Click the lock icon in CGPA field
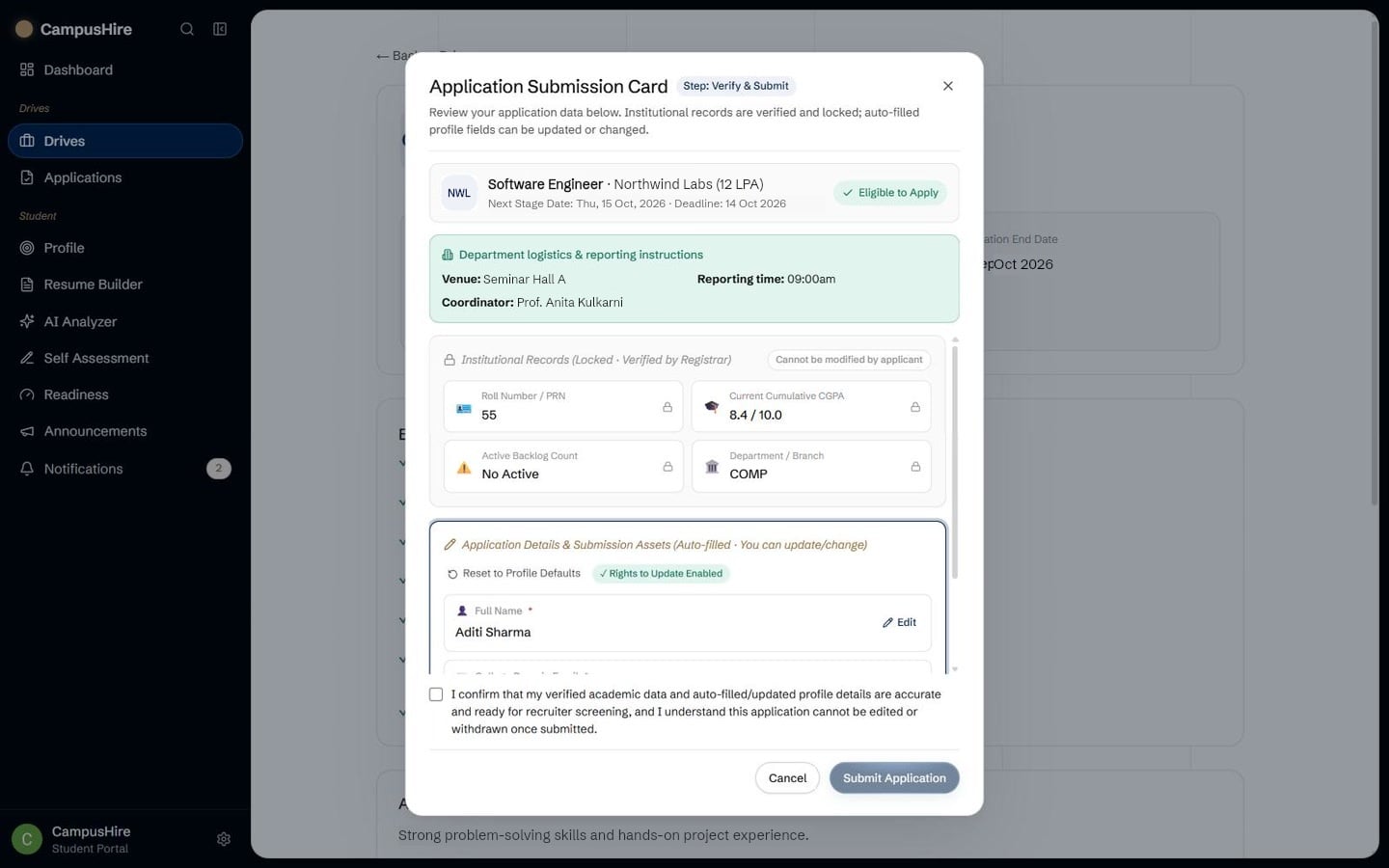This screenshot has height=868, width=1389. [x=915, y=407]
